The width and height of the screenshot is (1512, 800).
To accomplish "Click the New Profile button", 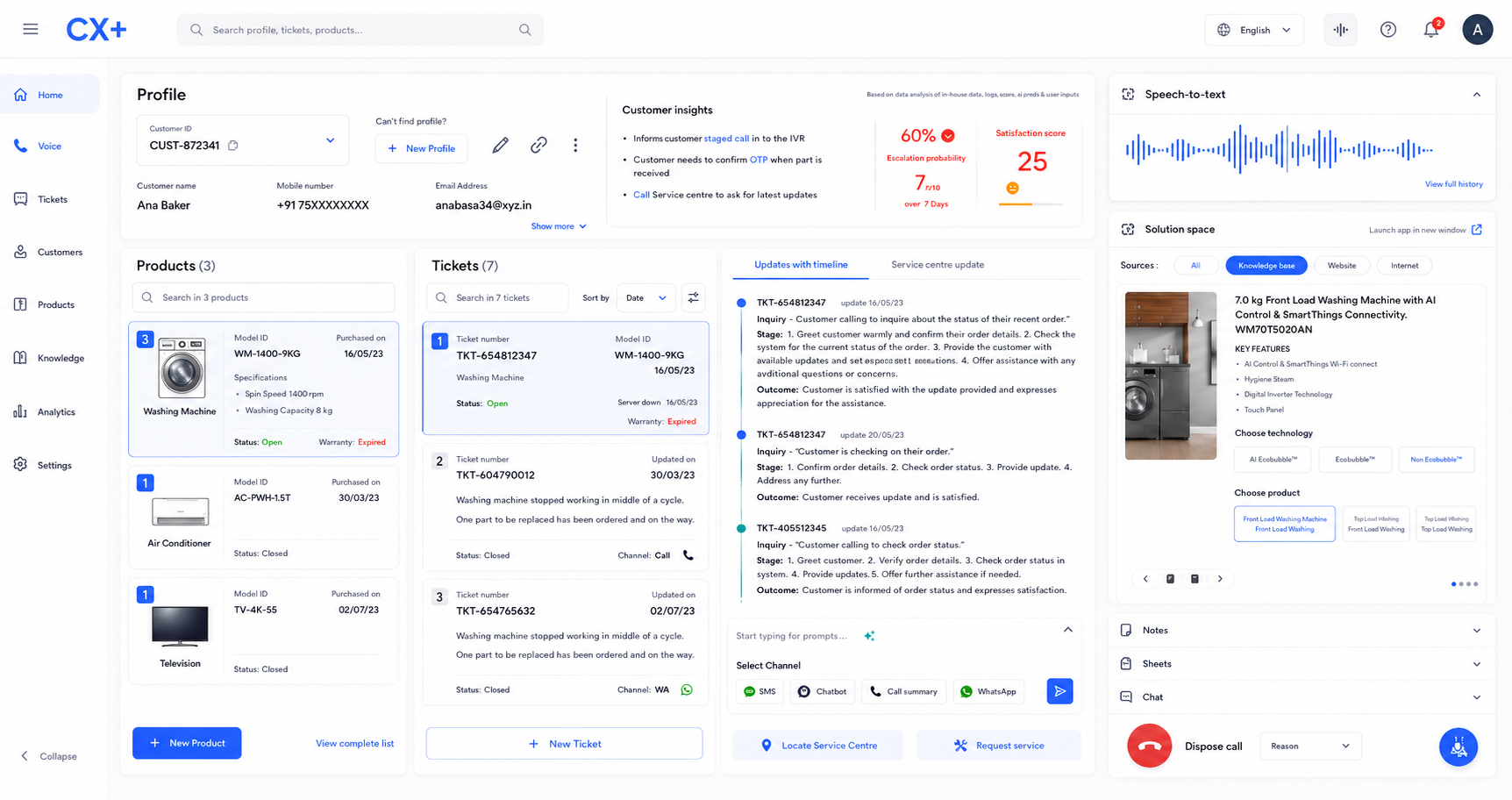I will tap(422, 148).
